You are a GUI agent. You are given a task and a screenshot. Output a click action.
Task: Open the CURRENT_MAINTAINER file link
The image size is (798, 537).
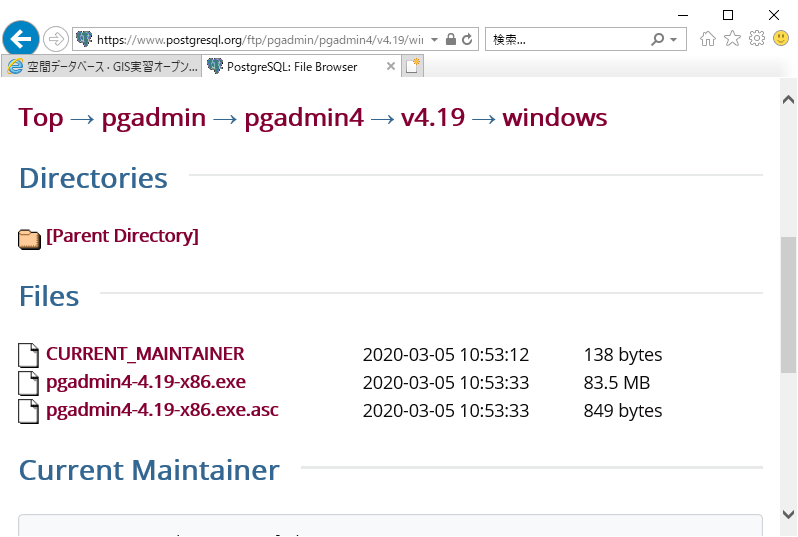(x=145, y=354)
